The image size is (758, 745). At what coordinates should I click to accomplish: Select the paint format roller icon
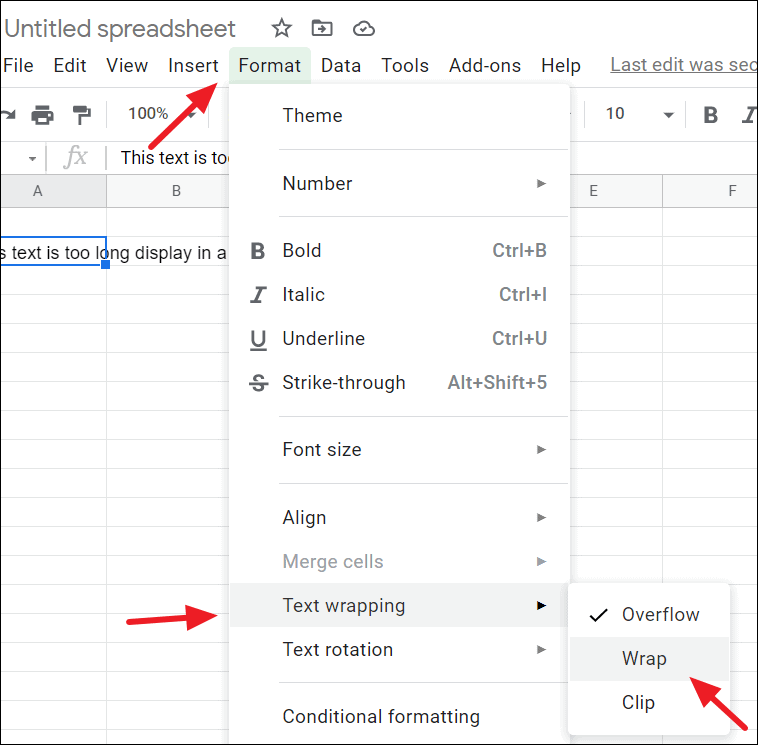pyautogui.click(x=82, y=115)
